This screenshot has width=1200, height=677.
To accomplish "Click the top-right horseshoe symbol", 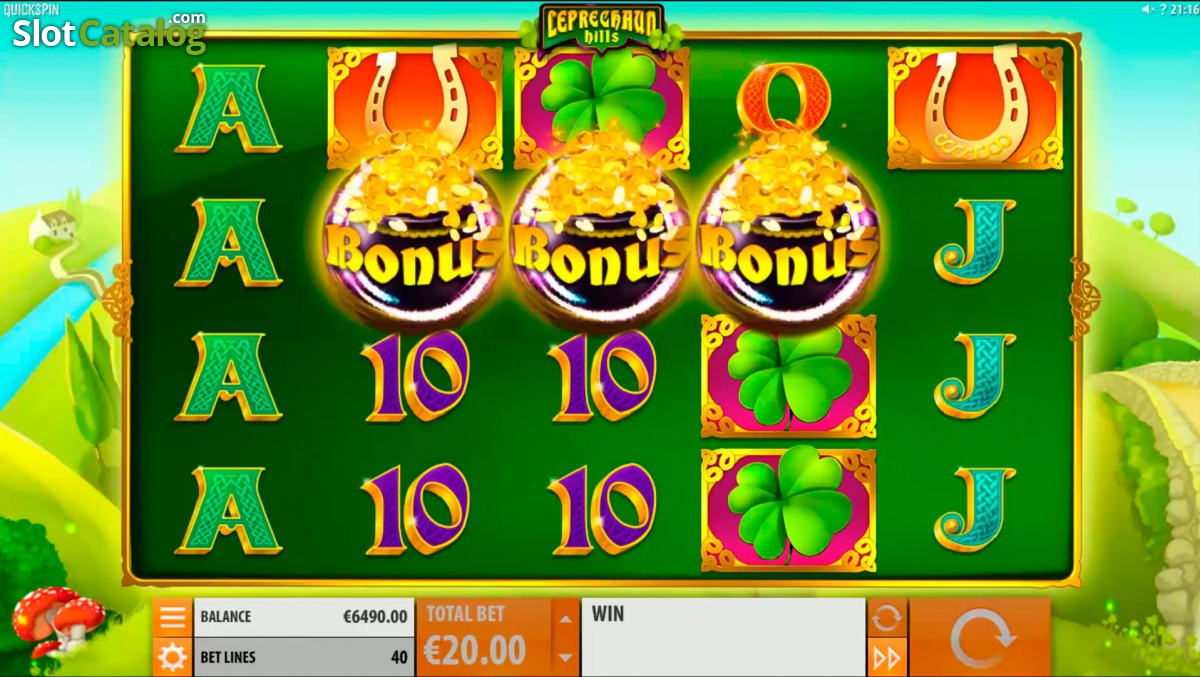I will pyautogui.click(x=976, y=107).
